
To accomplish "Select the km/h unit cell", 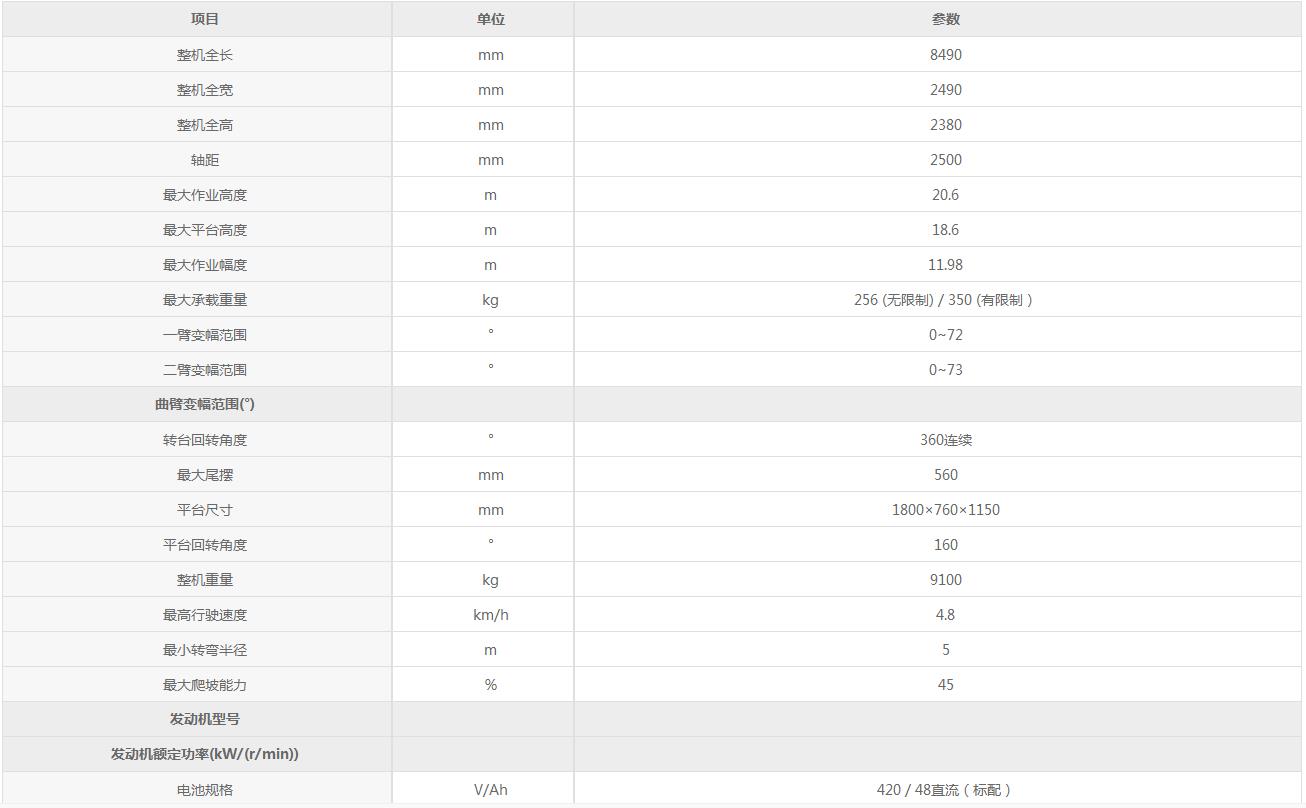I will click(x=490, y=615).
